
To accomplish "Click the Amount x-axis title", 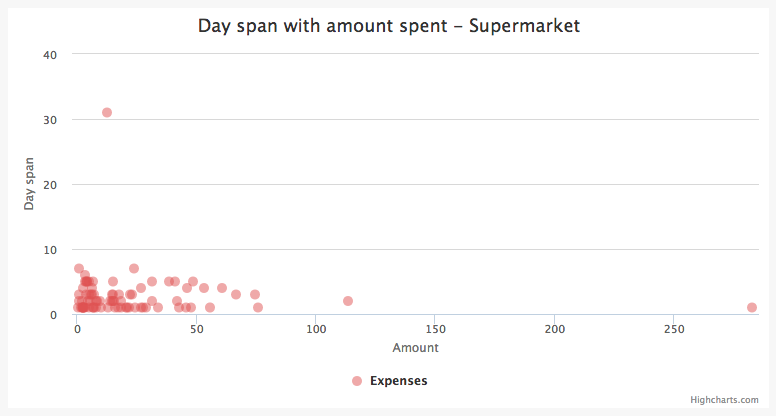I will [415, 348].
